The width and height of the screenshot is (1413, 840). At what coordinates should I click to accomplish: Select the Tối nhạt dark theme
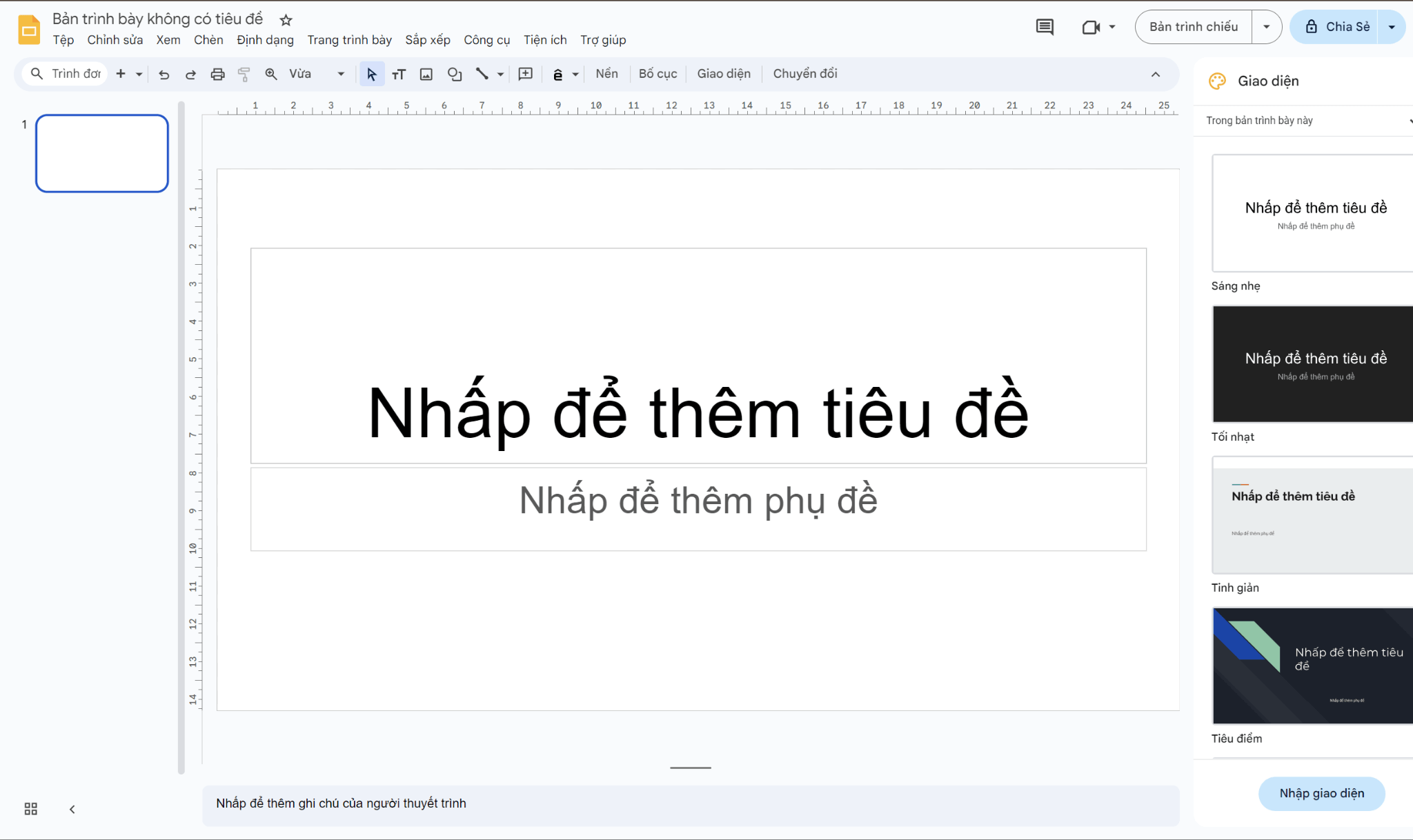(x=1313, y=364)
